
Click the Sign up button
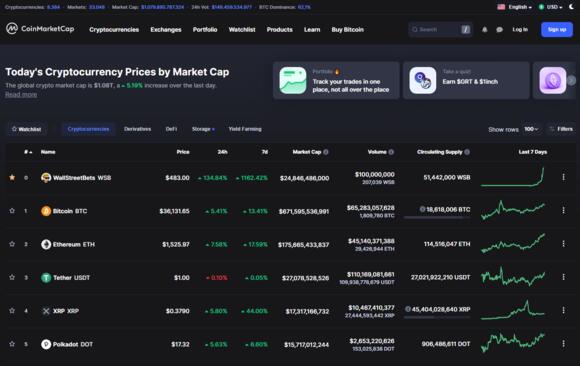tap(557, 30)
